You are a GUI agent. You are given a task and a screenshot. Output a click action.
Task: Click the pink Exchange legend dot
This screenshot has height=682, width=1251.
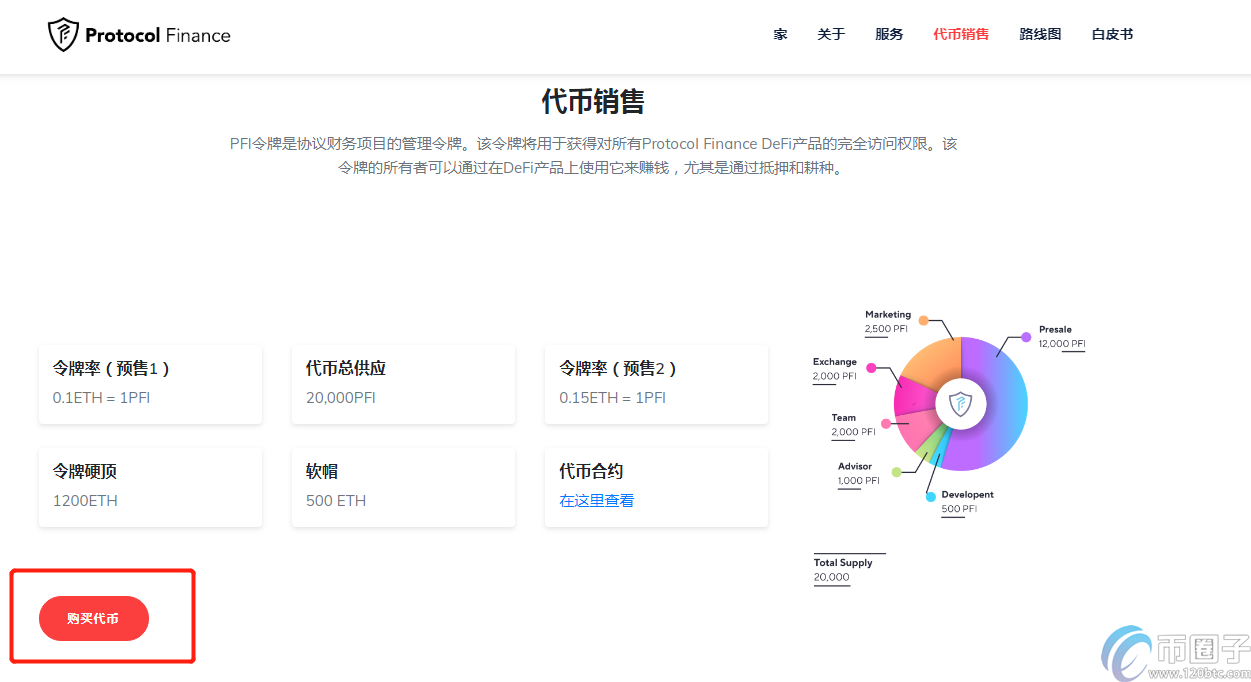pos(871,368)
